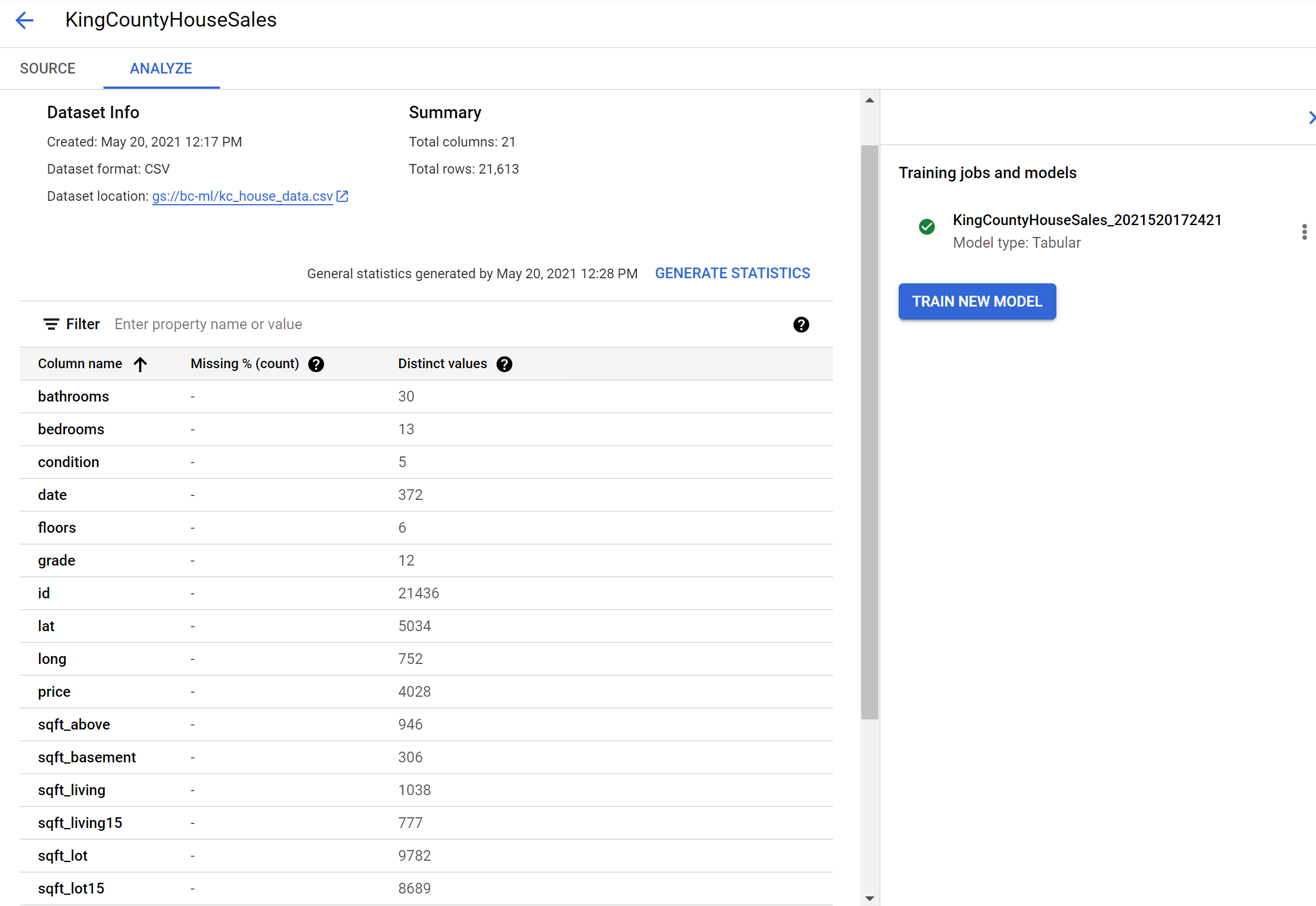This screenshot has height=906, width=1316.
Task: Select the sqft_basement row
Action: pos(426,758)
